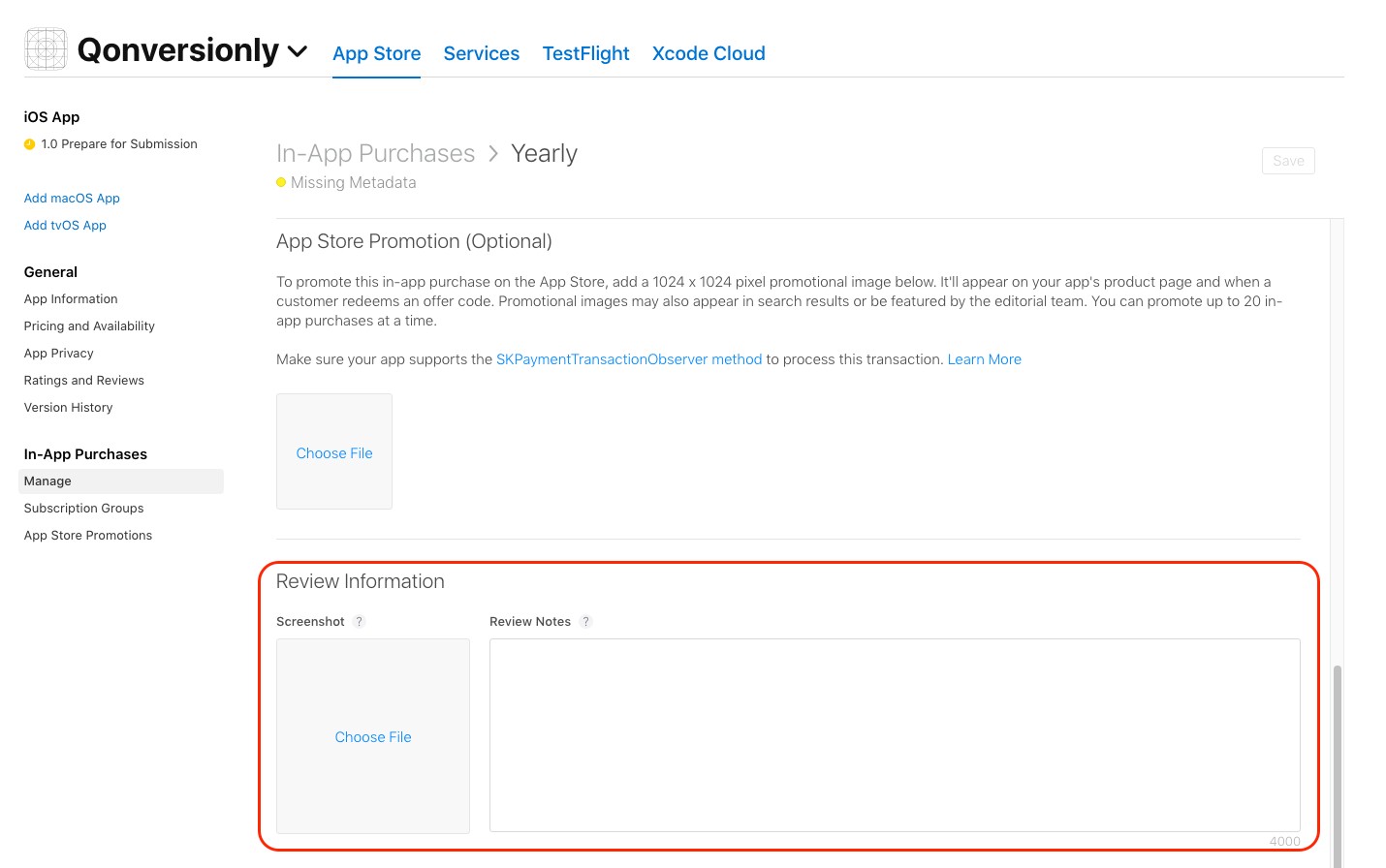The width and height of the screenshot is (1386, 868).
Task: Select Subscription Groups under In-App Purchases
Action: [83, 508]
